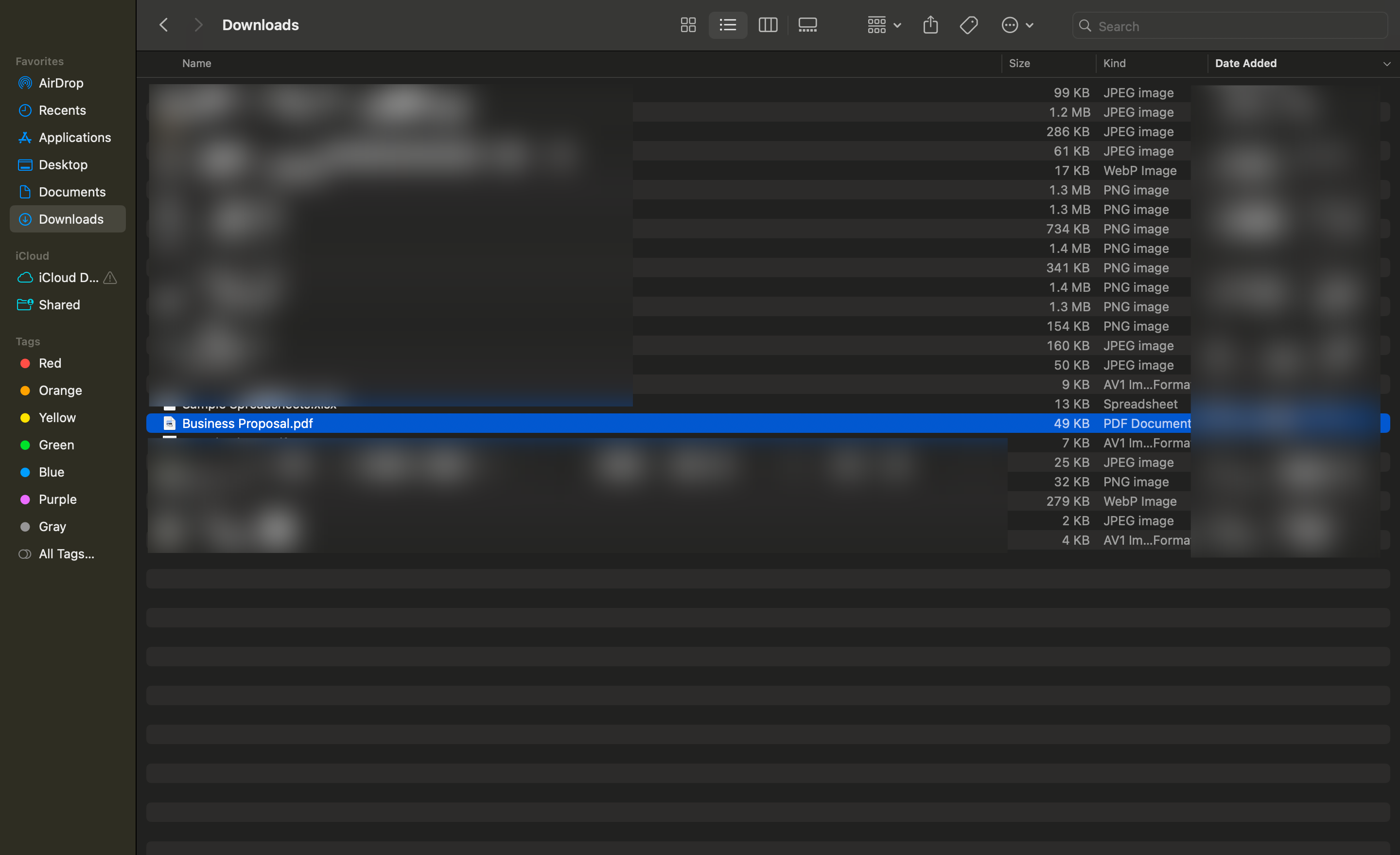Viewport: 1400px width, 855px height.
Task: Toggle sort order chevron on Date Added
Action: click(x=1386, y=64)
